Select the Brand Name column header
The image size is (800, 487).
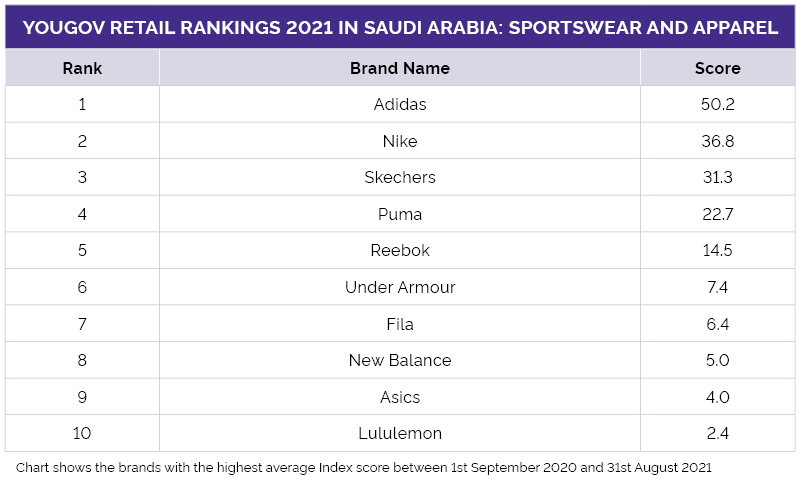[400, 68]
